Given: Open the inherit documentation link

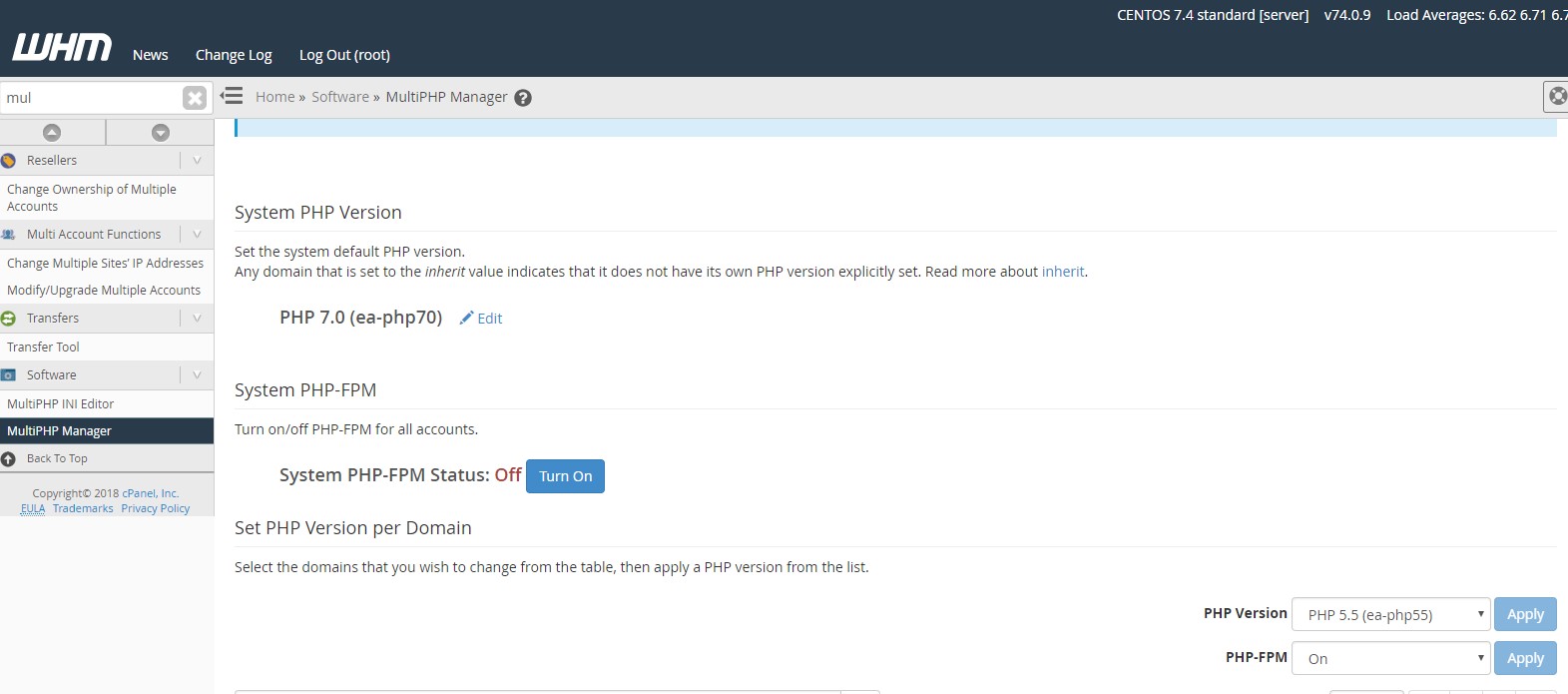Looking at the screenshot, I should (1062, 272).
